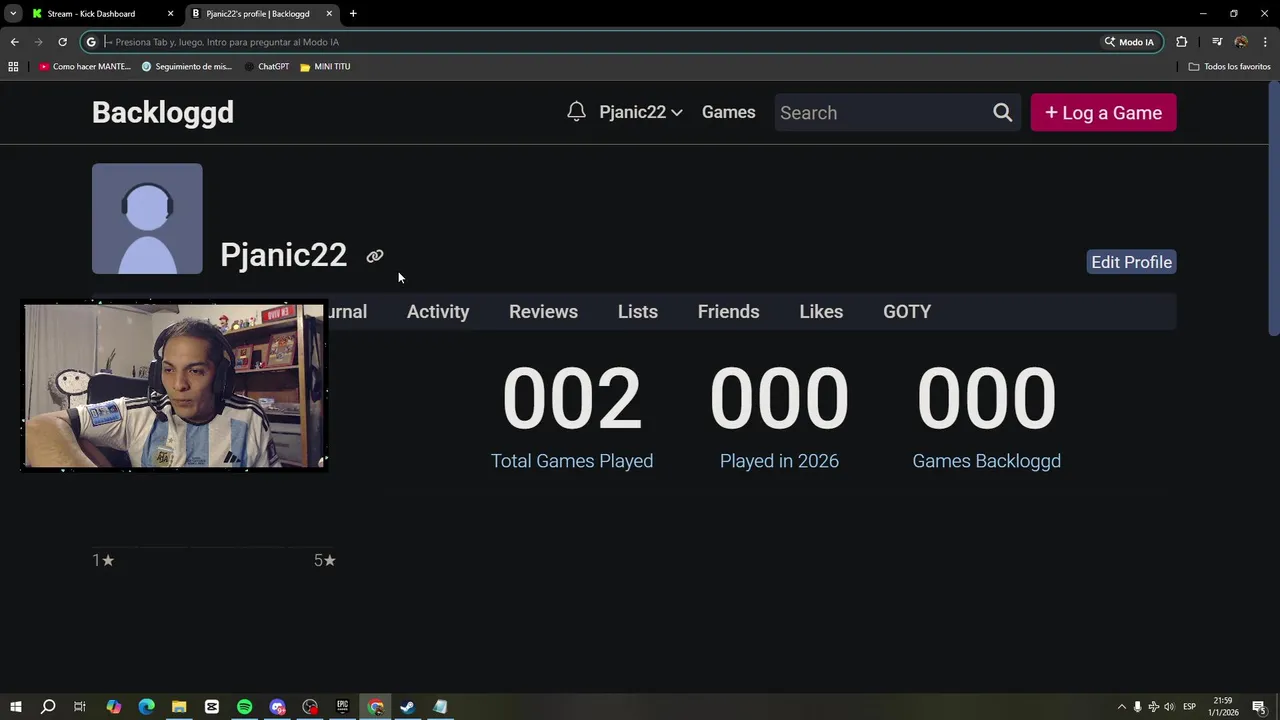1280x720 pixels.
Task: Open the Como hacer MANTE... bookmark
Action: [x=85, y=67]
